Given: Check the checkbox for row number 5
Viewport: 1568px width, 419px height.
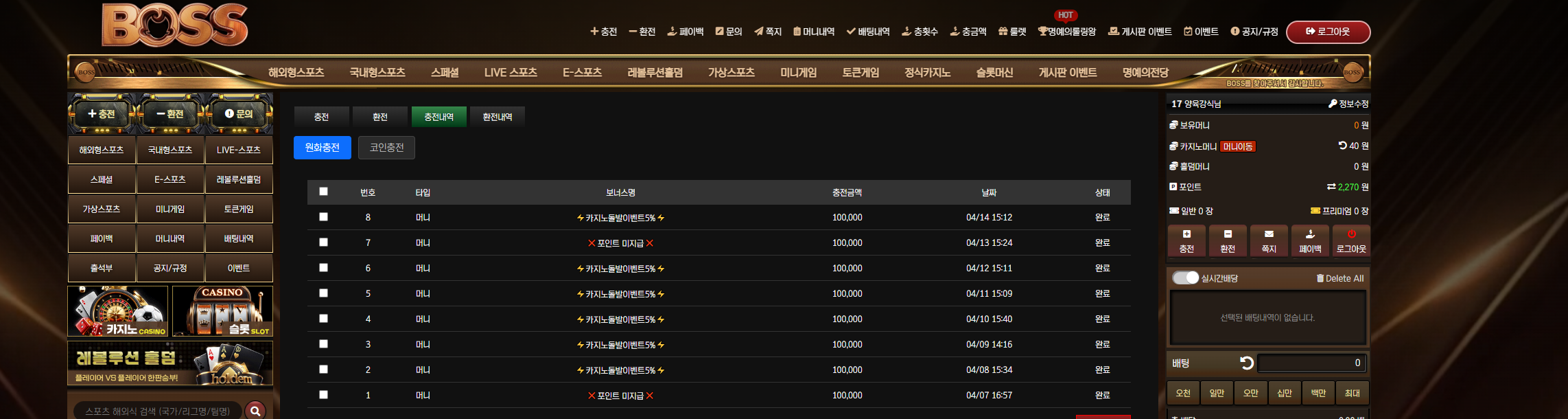Looking at the screenshot, I should (323, 293).
